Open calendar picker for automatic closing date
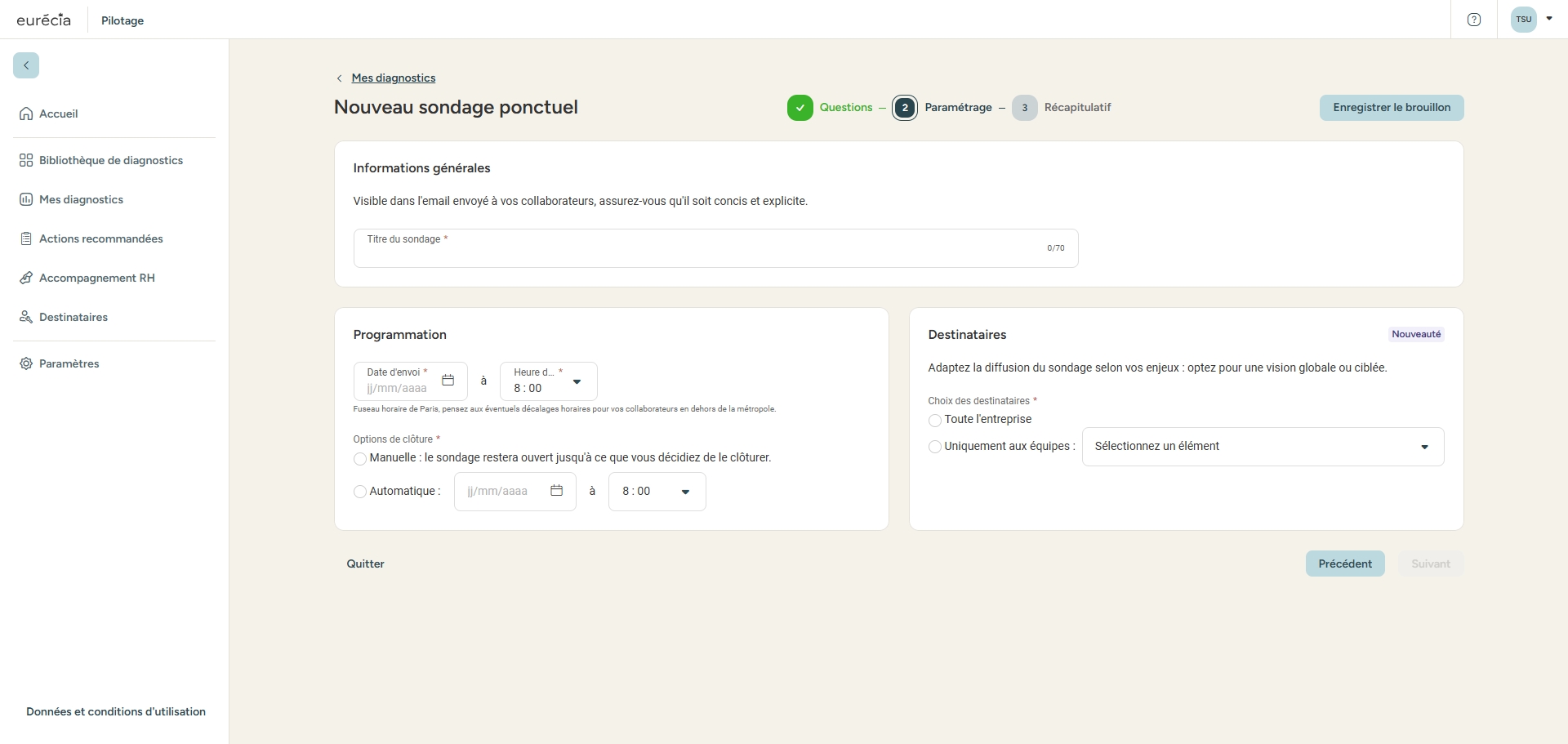The image size is (1568, 744). pyautogui.click(x=556, y=491)
